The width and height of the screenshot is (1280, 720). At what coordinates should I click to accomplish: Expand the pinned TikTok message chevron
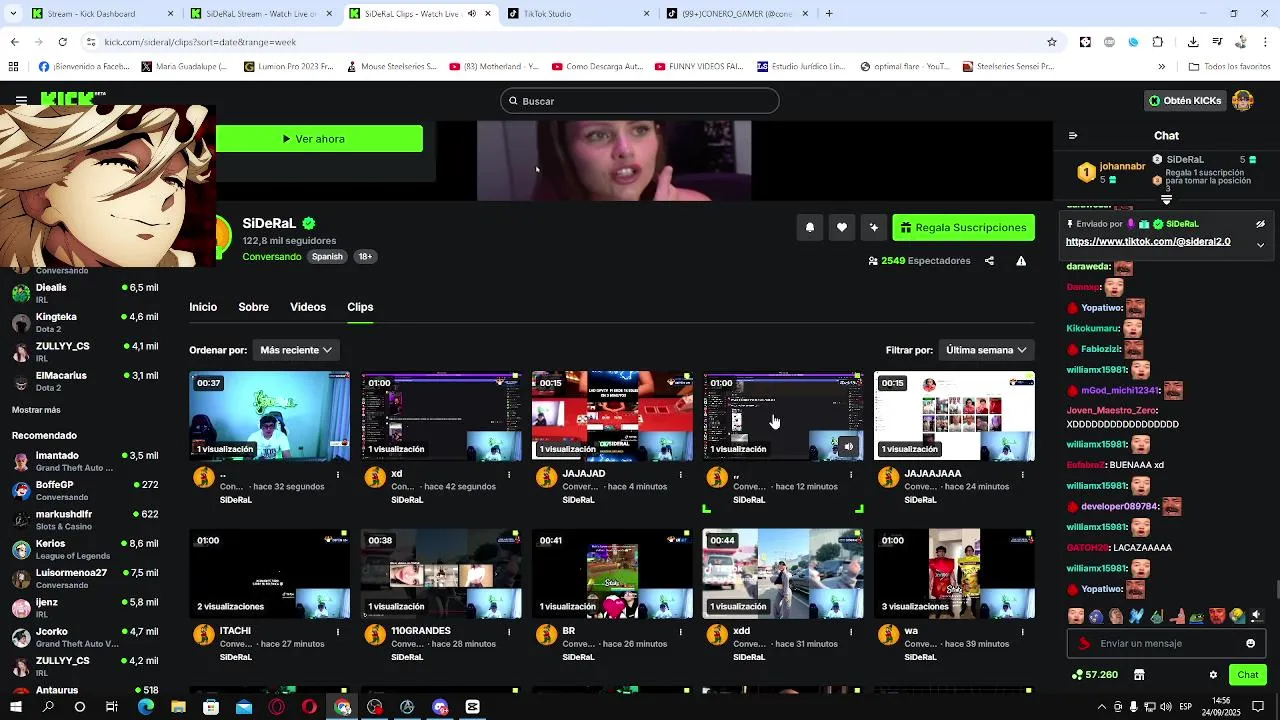(1261, 244)
